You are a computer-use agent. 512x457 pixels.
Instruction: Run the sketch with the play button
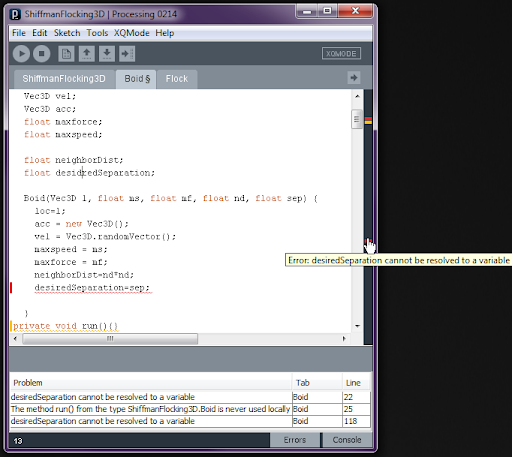pos(21,54)
